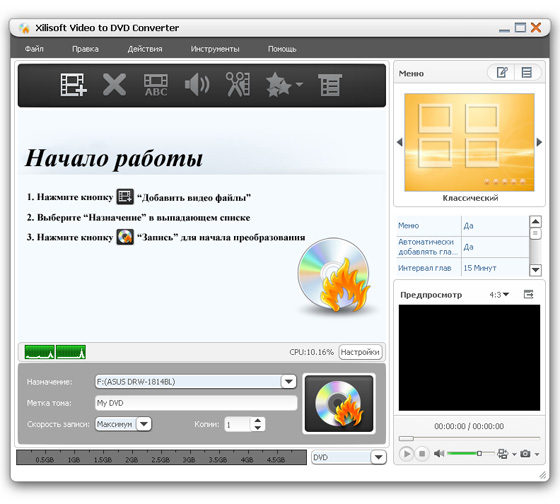Open the subtitle ABC film icon
The image size is (560, 504).
click(x=156, y=85)
